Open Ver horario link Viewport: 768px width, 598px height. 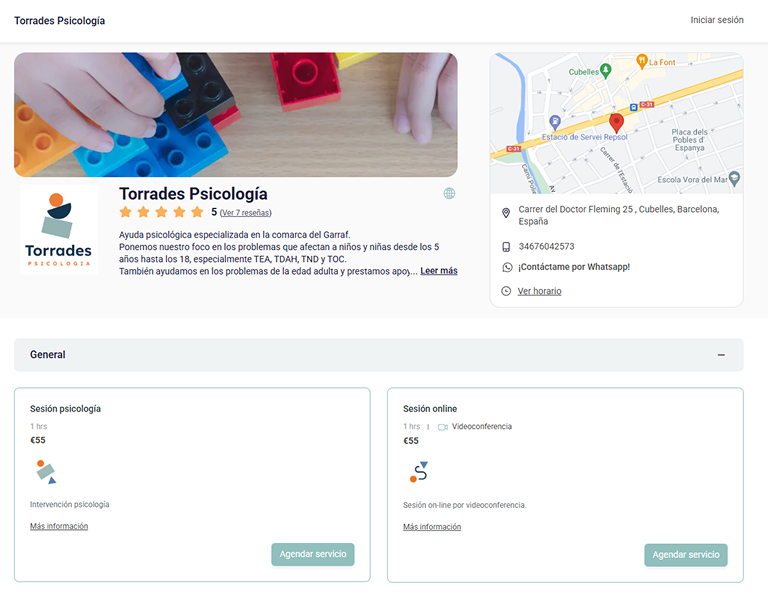point(539,291)
